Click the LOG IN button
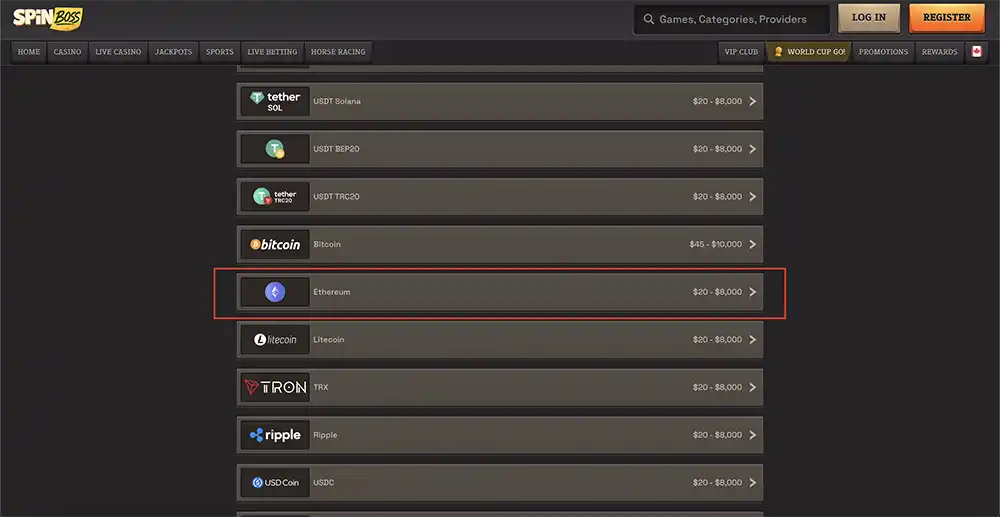This screenshot has width=1000, height=517. click(x=869, y=18)
